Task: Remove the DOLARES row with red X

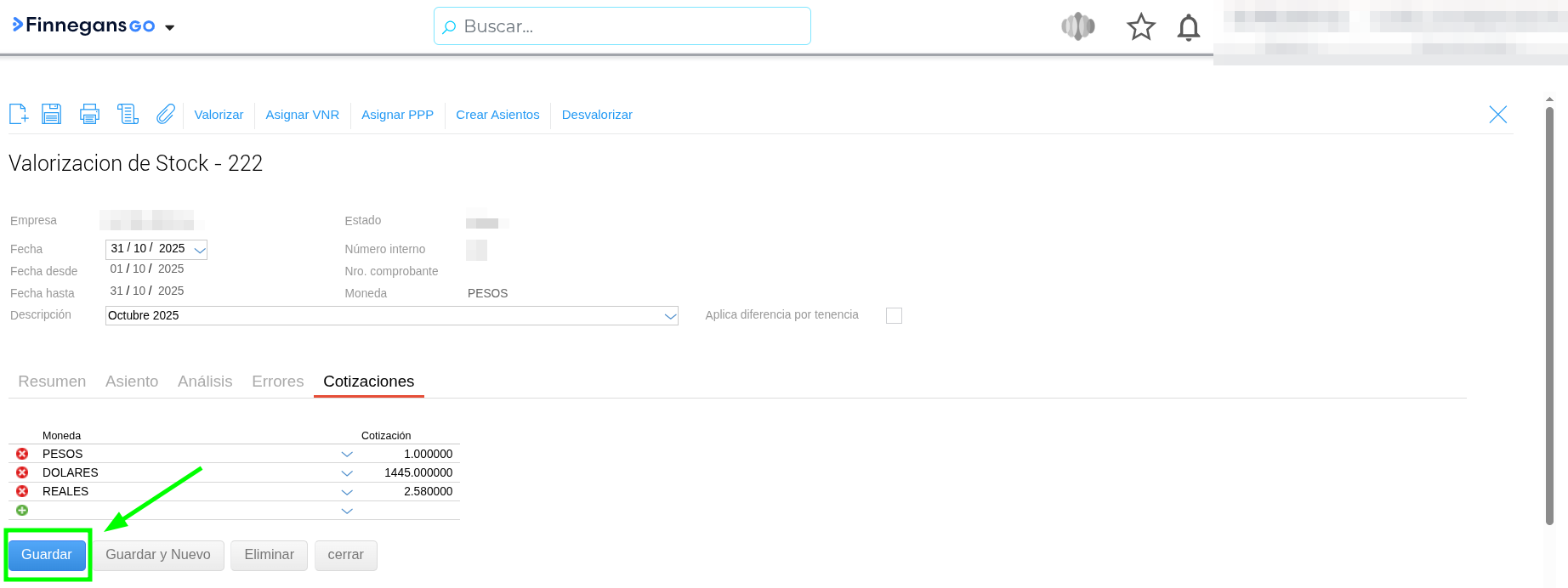Action: tap(22, 472)
